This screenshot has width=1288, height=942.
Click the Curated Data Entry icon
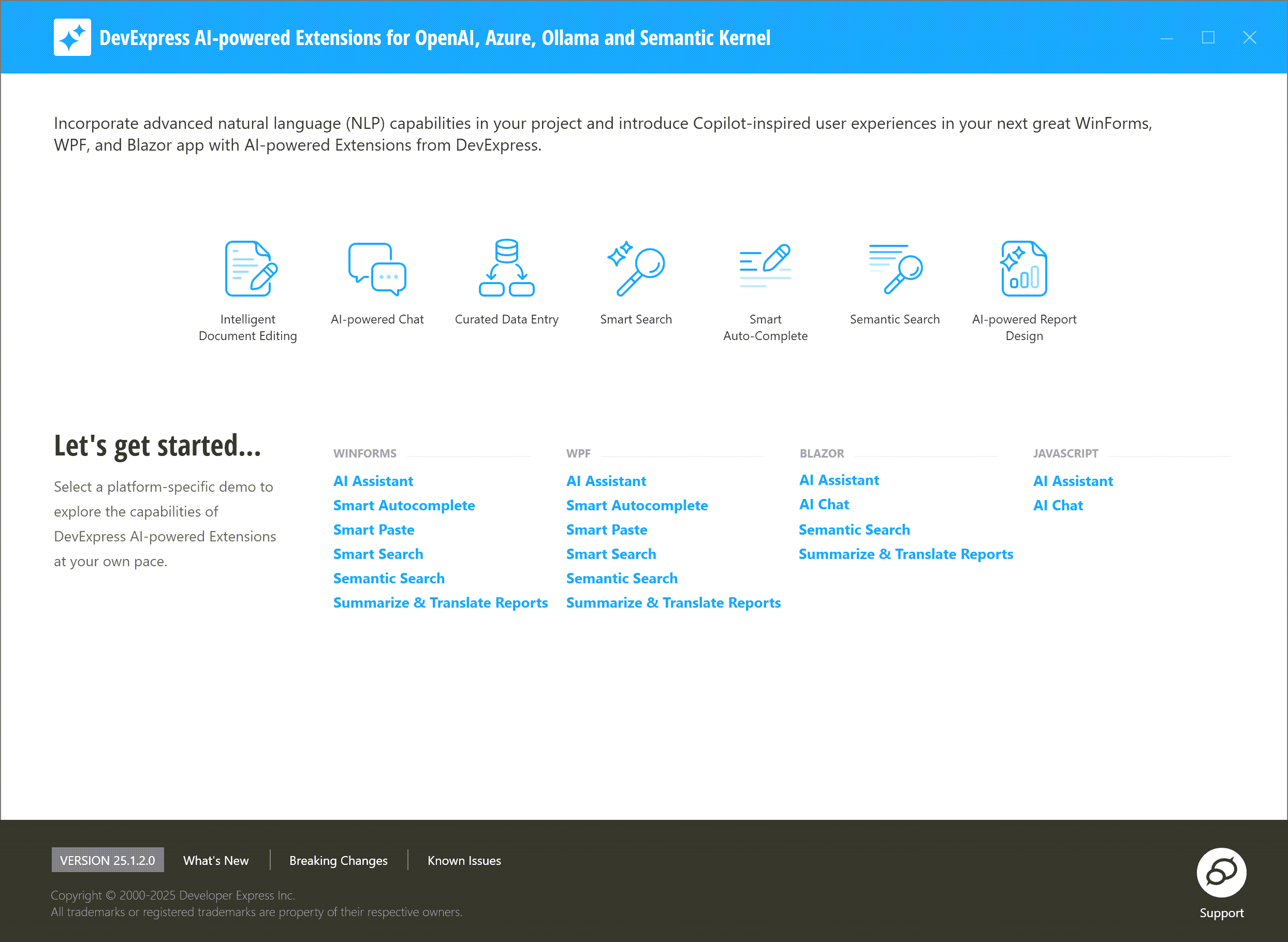[506, 268]
